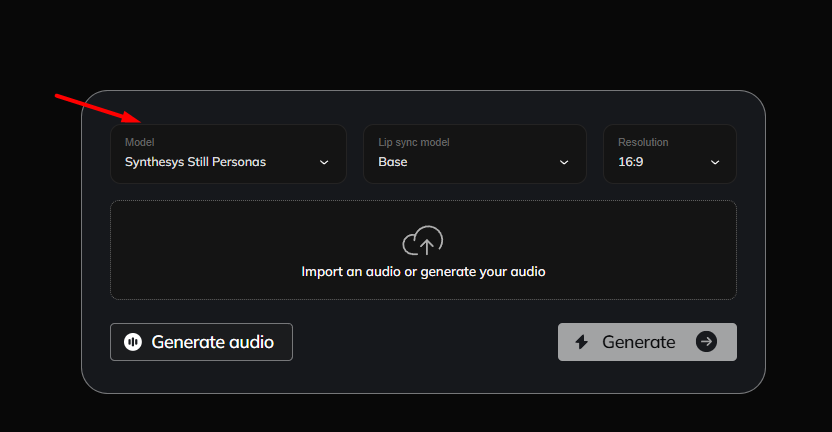832x432 pixels.
Task: Click the Generate button
Action: [x=647, y=342]
